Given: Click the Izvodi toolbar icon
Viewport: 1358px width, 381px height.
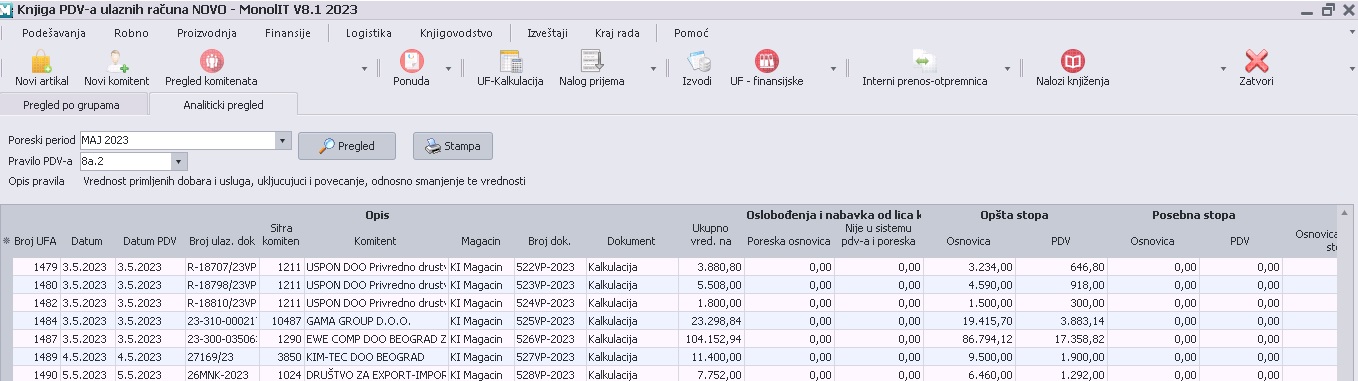Looking at the screenshot, I should tap(697, 61).
